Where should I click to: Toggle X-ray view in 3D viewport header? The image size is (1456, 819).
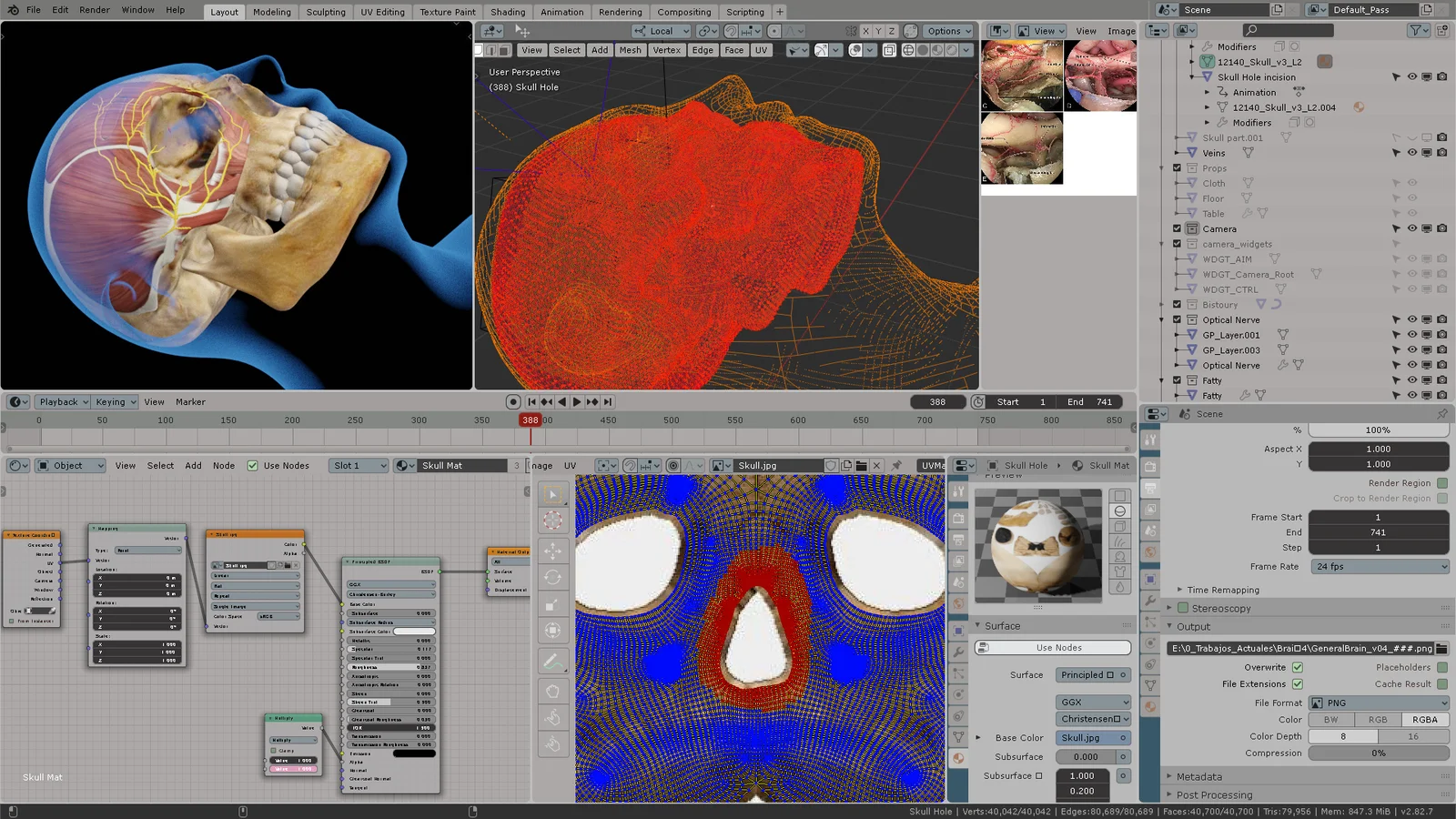point(889,50)
